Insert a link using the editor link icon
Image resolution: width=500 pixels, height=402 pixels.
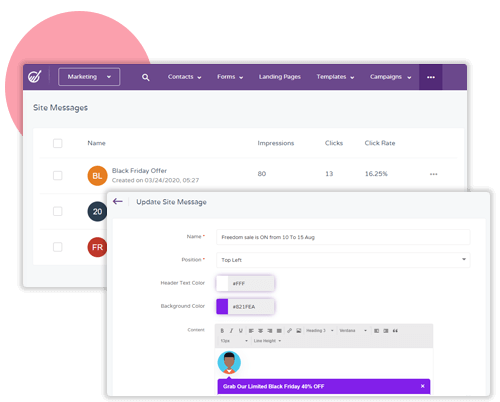tap(289, 331)
